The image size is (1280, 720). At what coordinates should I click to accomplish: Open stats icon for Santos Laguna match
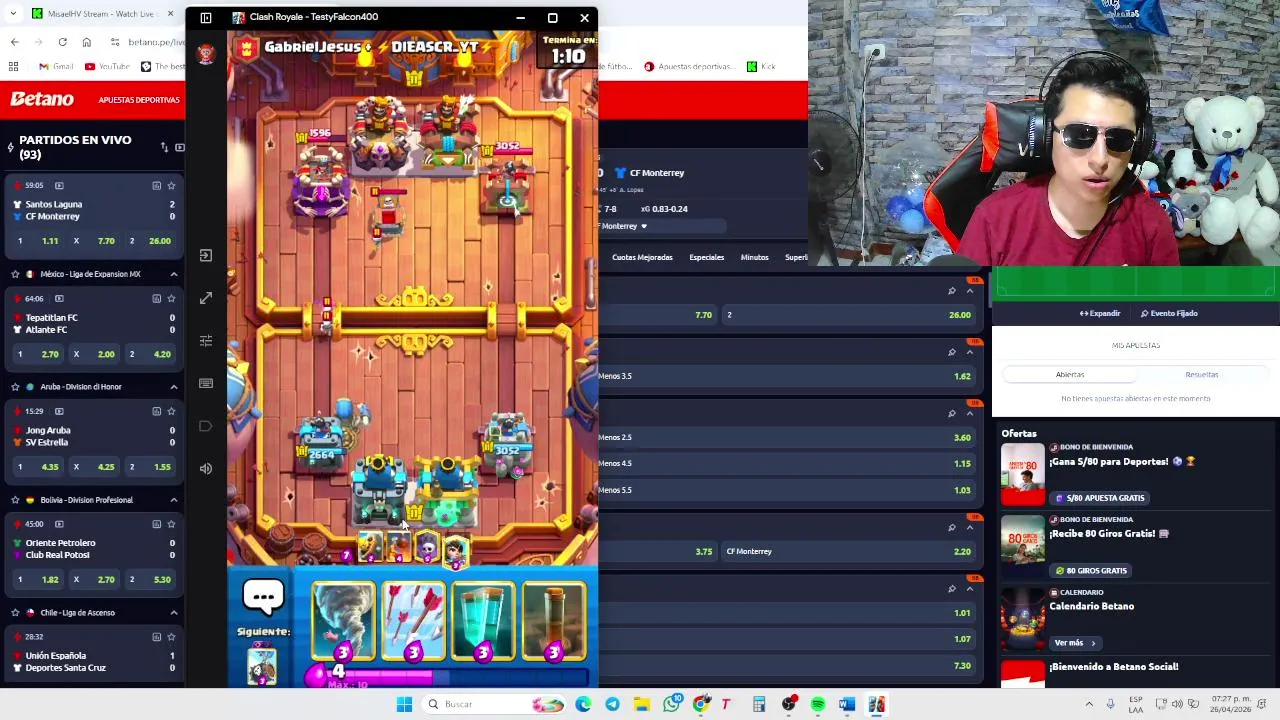[x=156, y=185]
